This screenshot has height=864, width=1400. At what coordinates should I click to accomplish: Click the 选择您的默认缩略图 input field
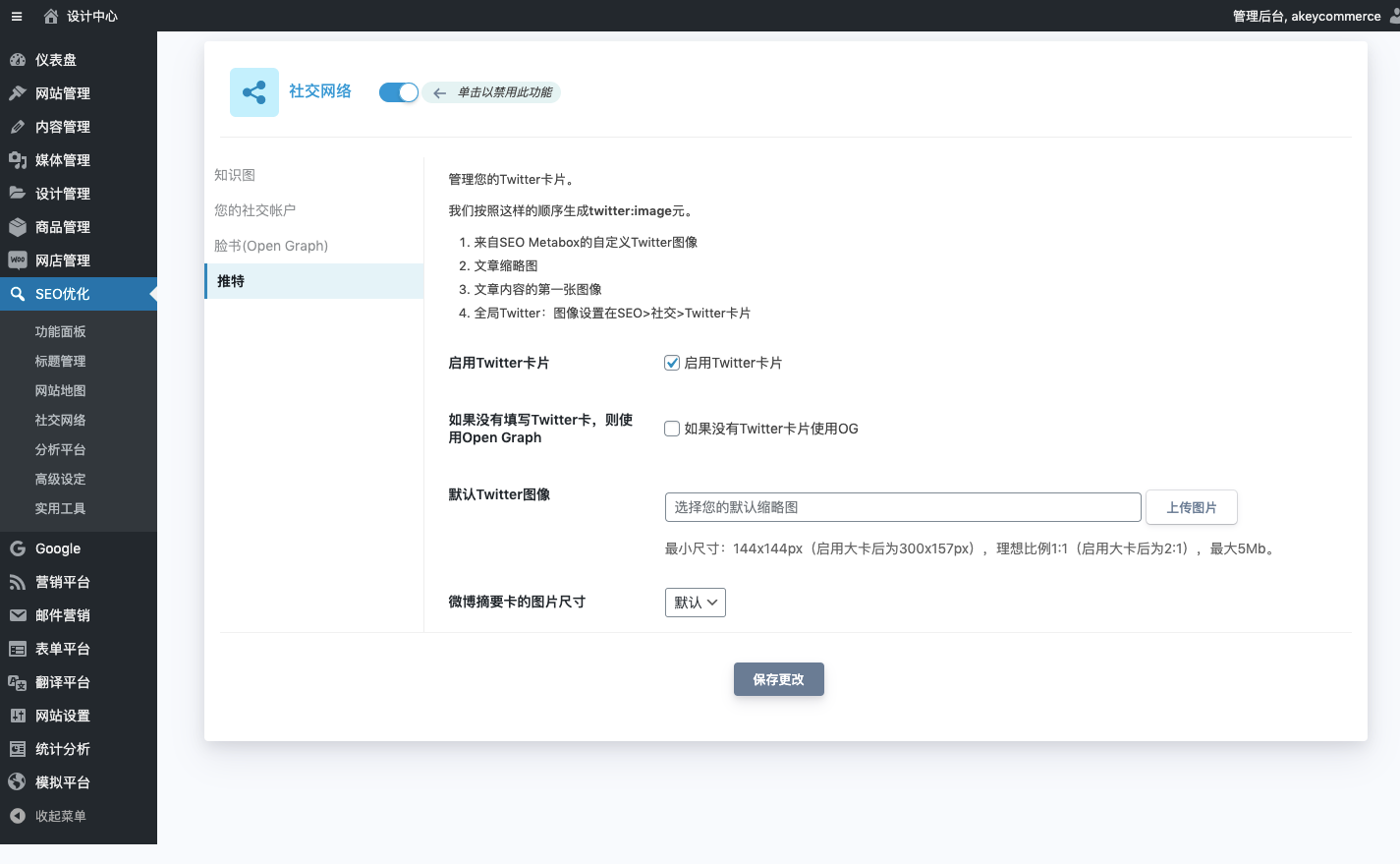pyautogui.click(x=903, y=507)
